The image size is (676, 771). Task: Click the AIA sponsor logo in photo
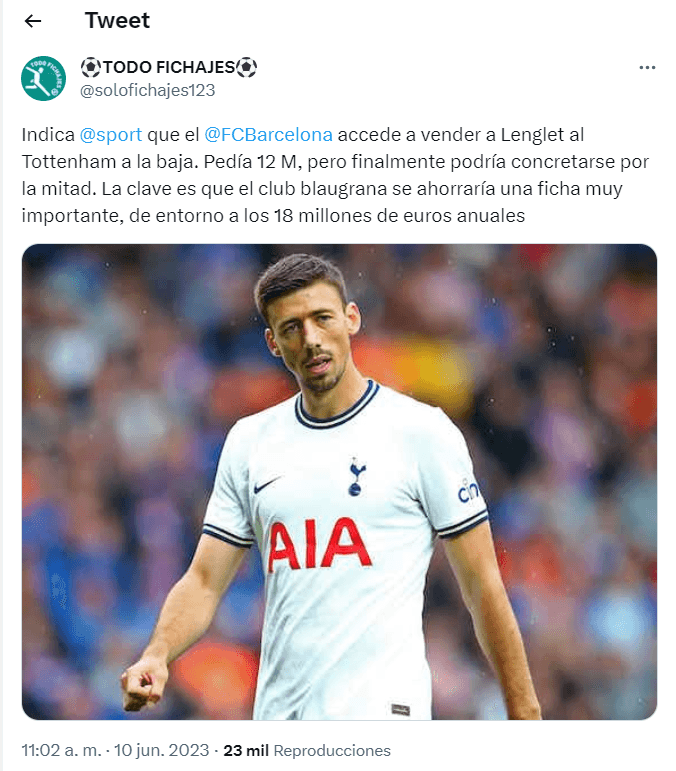[x=318, y=545]
